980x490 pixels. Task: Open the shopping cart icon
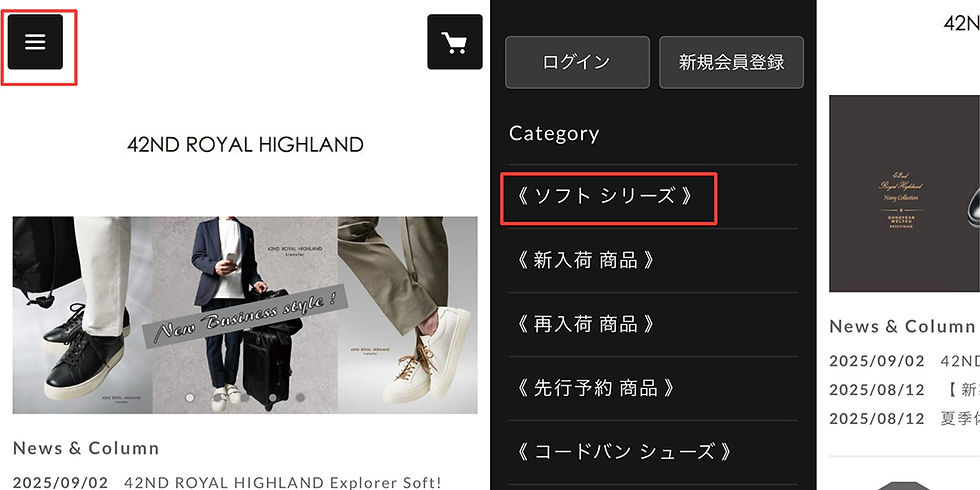pos(454,42)
